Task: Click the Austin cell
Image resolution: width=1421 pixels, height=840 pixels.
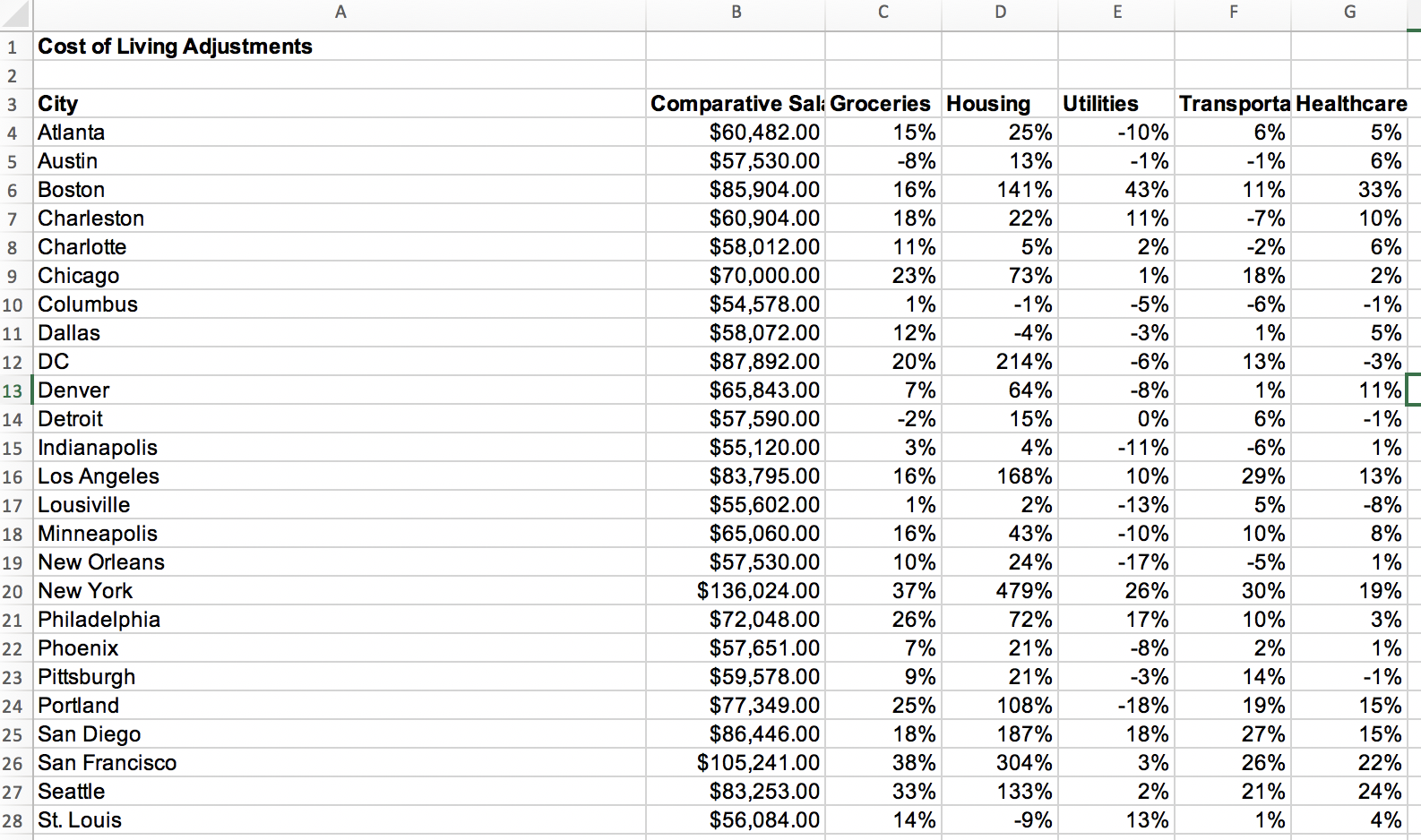Action: [340, 161]
